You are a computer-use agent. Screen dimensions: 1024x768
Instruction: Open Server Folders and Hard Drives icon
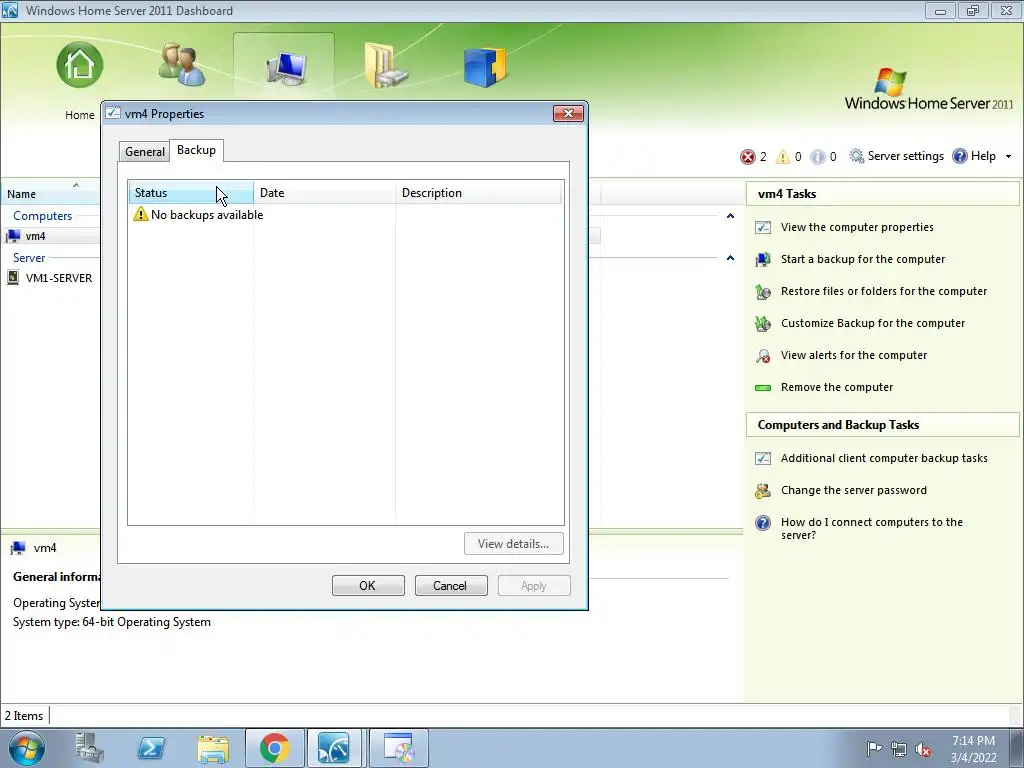385,65
